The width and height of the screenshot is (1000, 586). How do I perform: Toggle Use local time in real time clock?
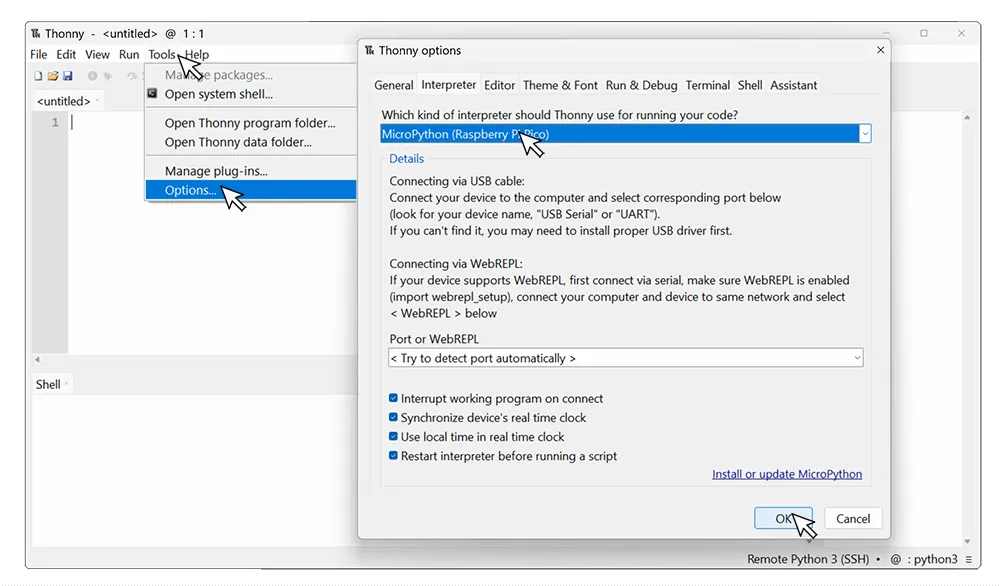click(394, 437)
